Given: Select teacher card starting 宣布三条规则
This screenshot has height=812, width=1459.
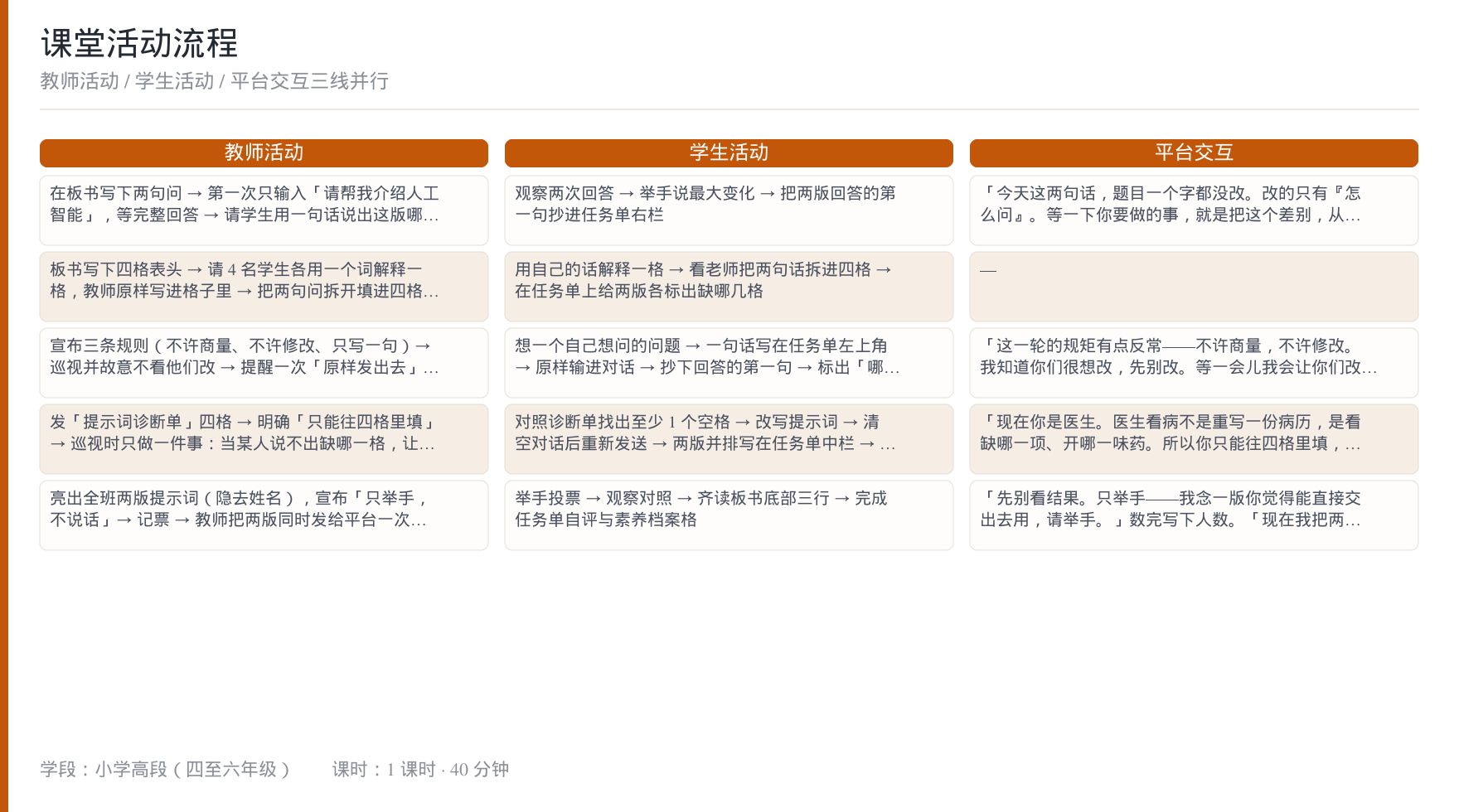Looking at the screenshot, I should 264,363.
